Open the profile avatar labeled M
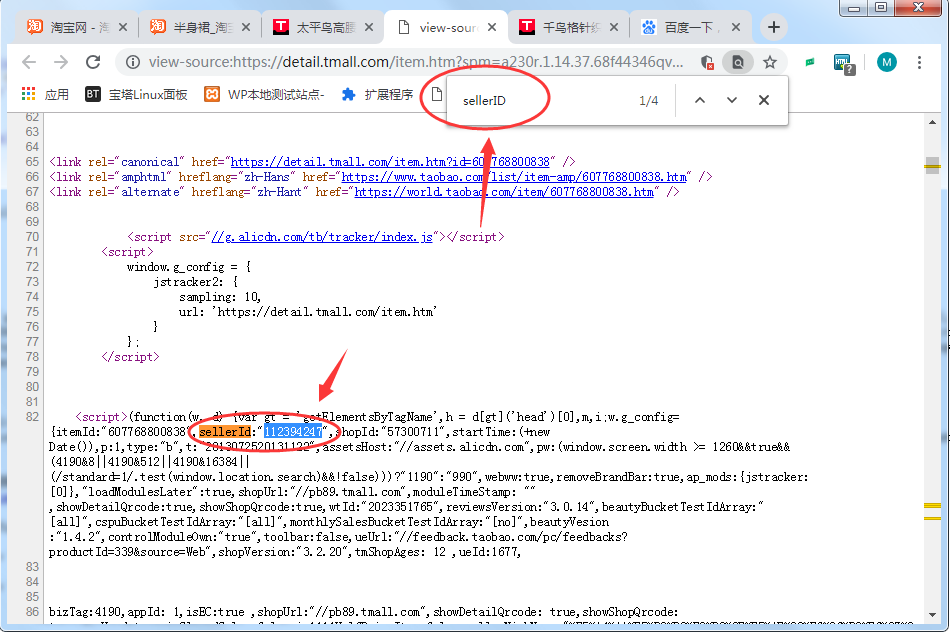The width and height of the screenshot is (950, 632). click(x=886, y=62)
